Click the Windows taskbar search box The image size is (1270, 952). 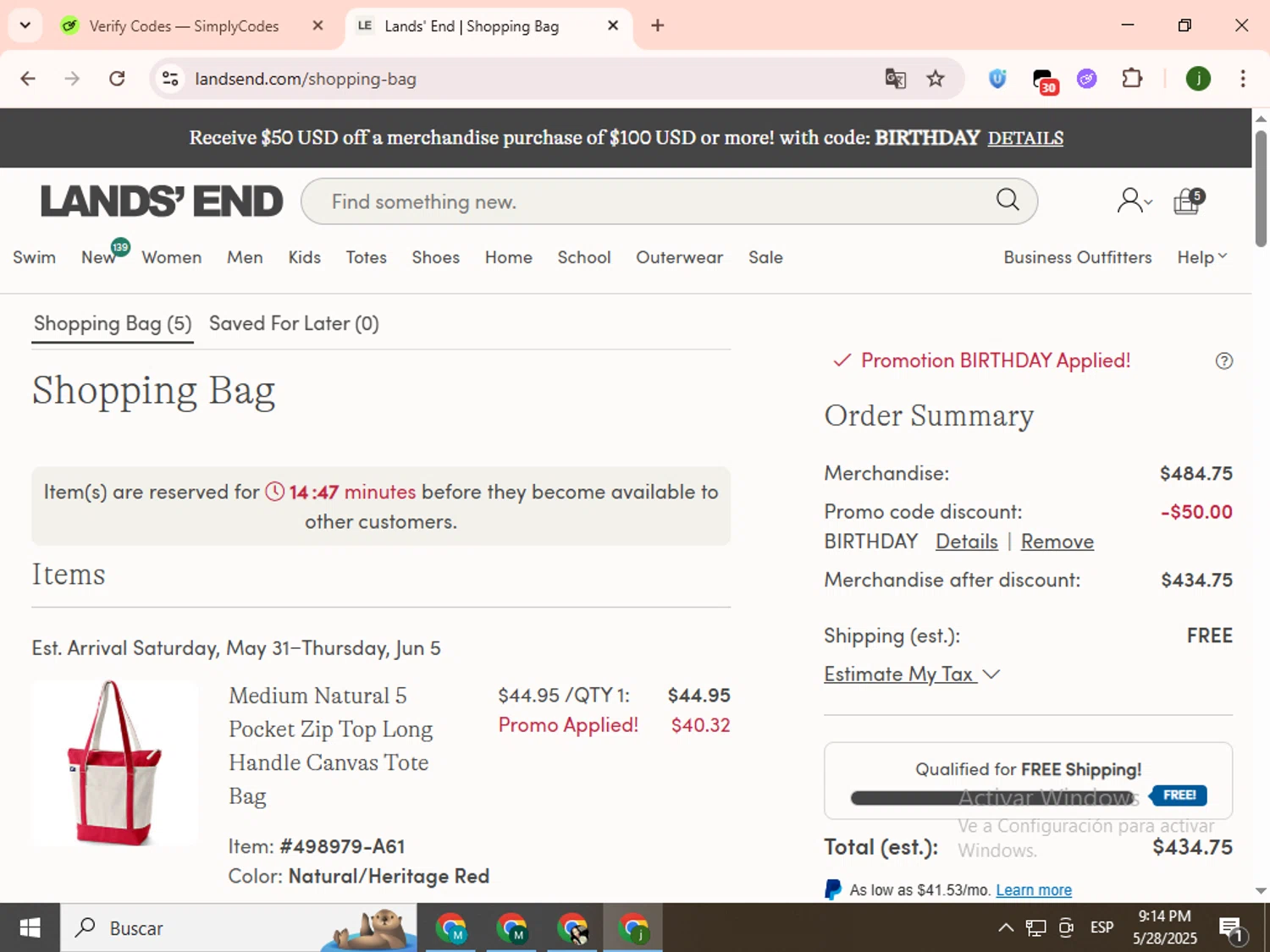tap(237, 928)
